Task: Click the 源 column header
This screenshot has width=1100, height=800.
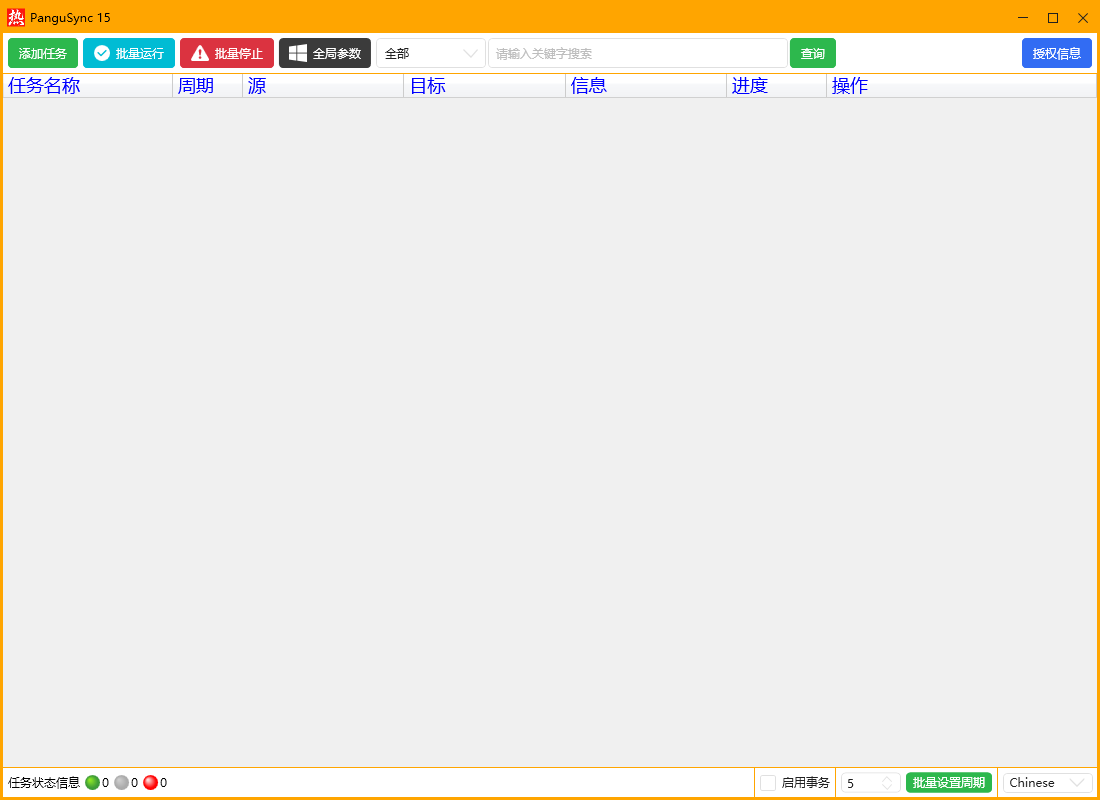Action: point(323,86)
